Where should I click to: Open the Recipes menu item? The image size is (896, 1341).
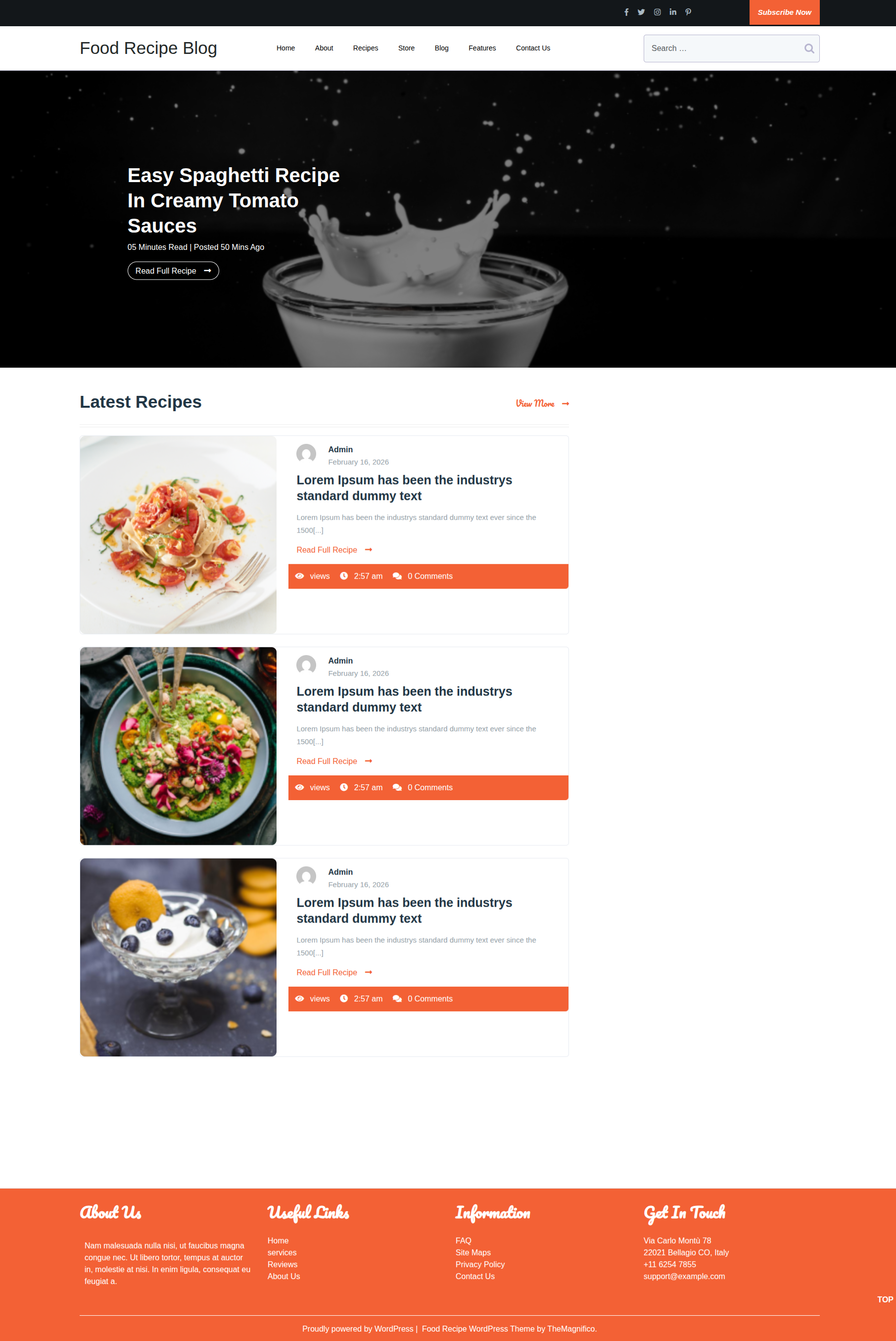coord(365,48)
